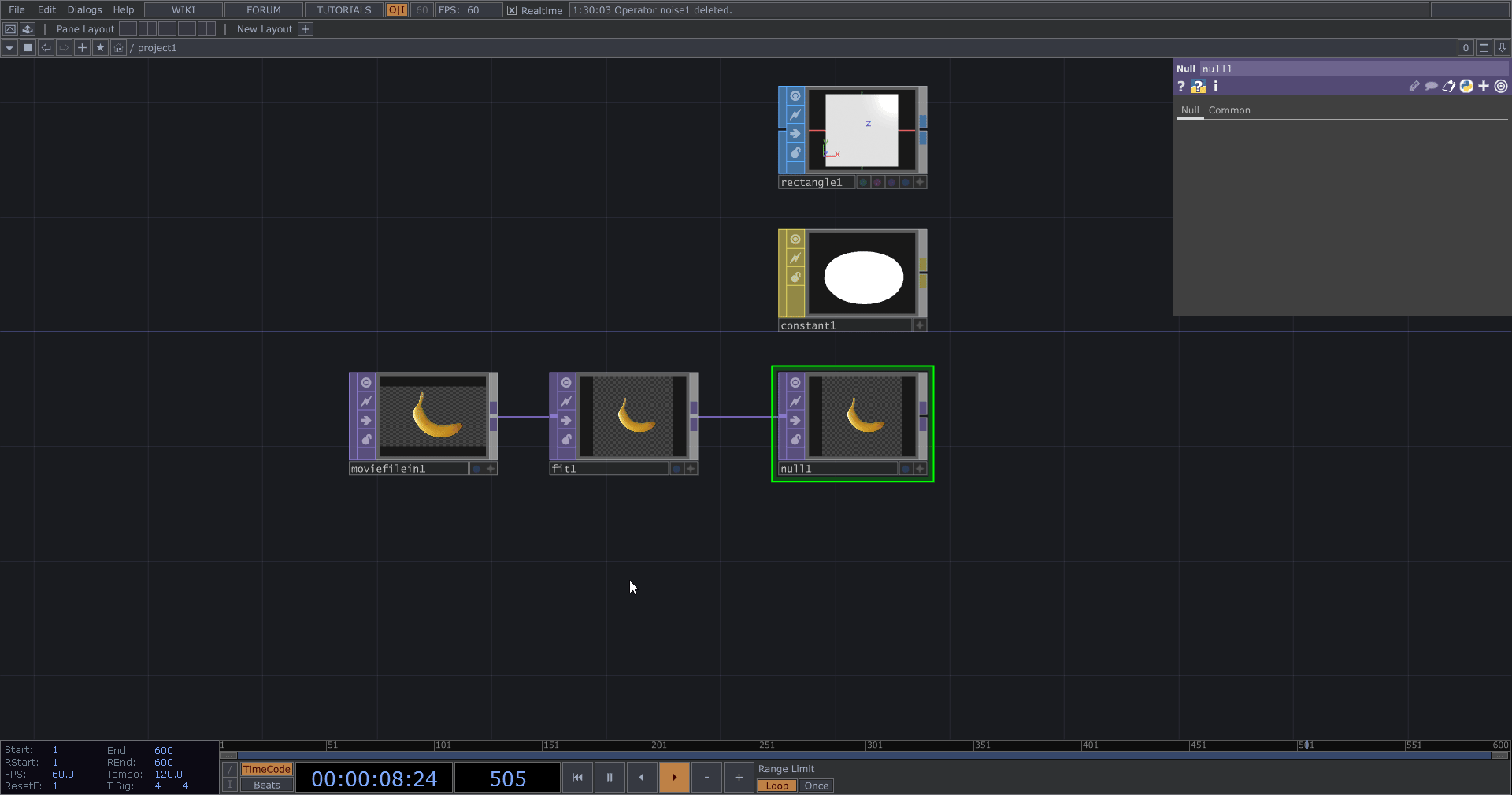Click the home network icon beside project1

118,48
